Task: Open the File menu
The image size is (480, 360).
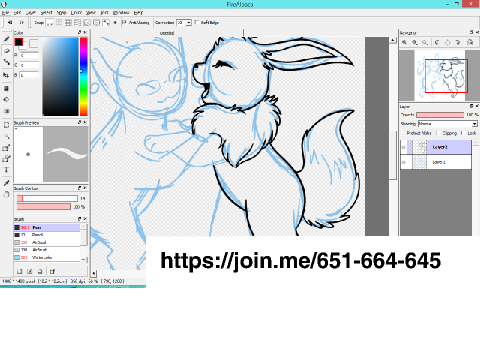Action: [x=5, y=13]
